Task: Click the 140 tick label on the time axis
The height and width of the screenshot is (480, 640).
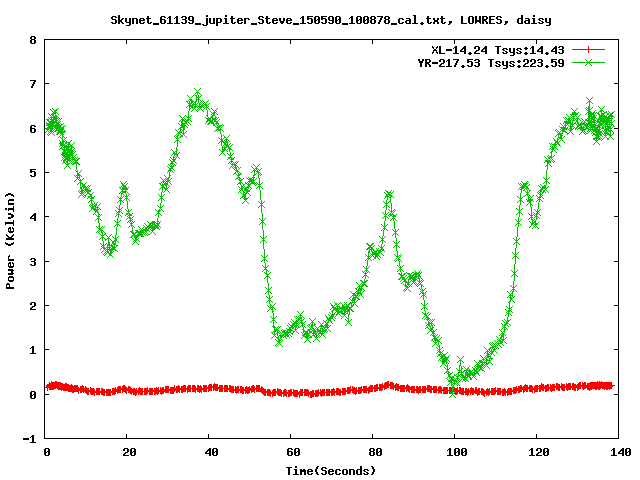Action: [618, 452]
